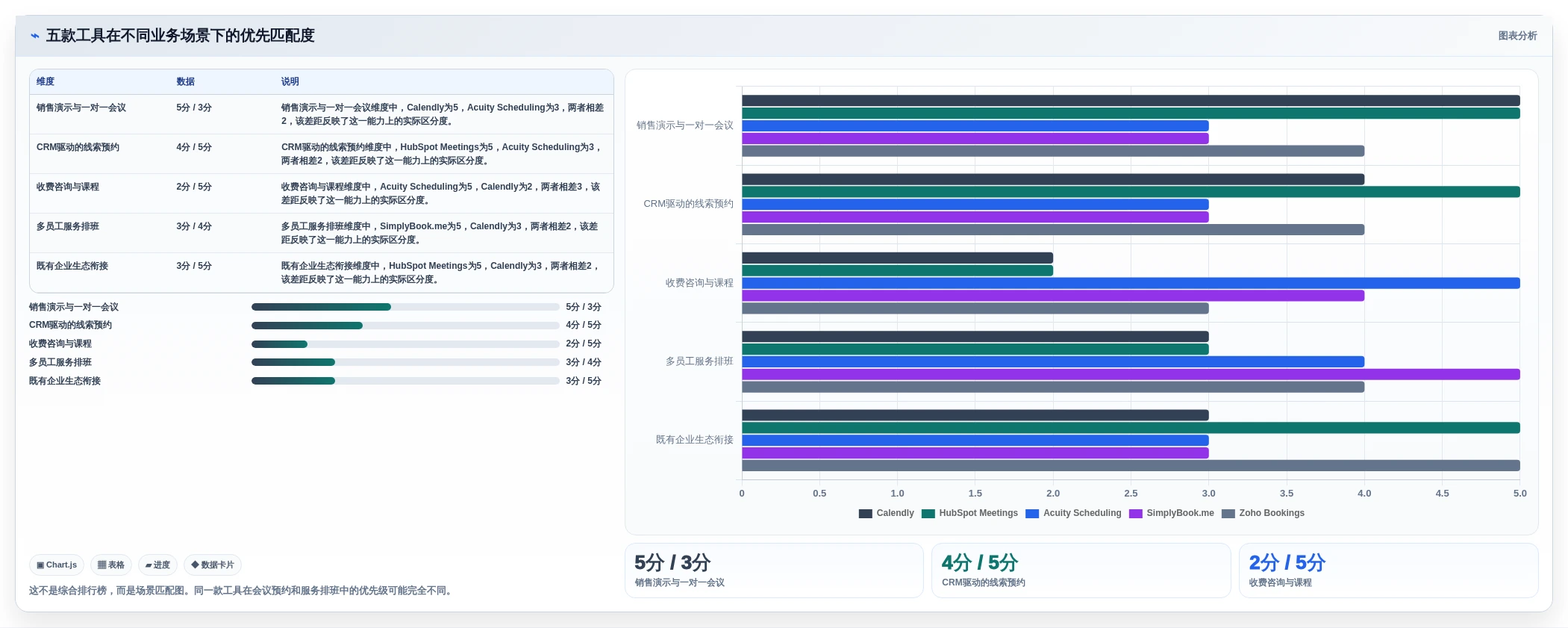
Task: Click the 收费咨询与课程 label in the progress list
Action: 60,343
